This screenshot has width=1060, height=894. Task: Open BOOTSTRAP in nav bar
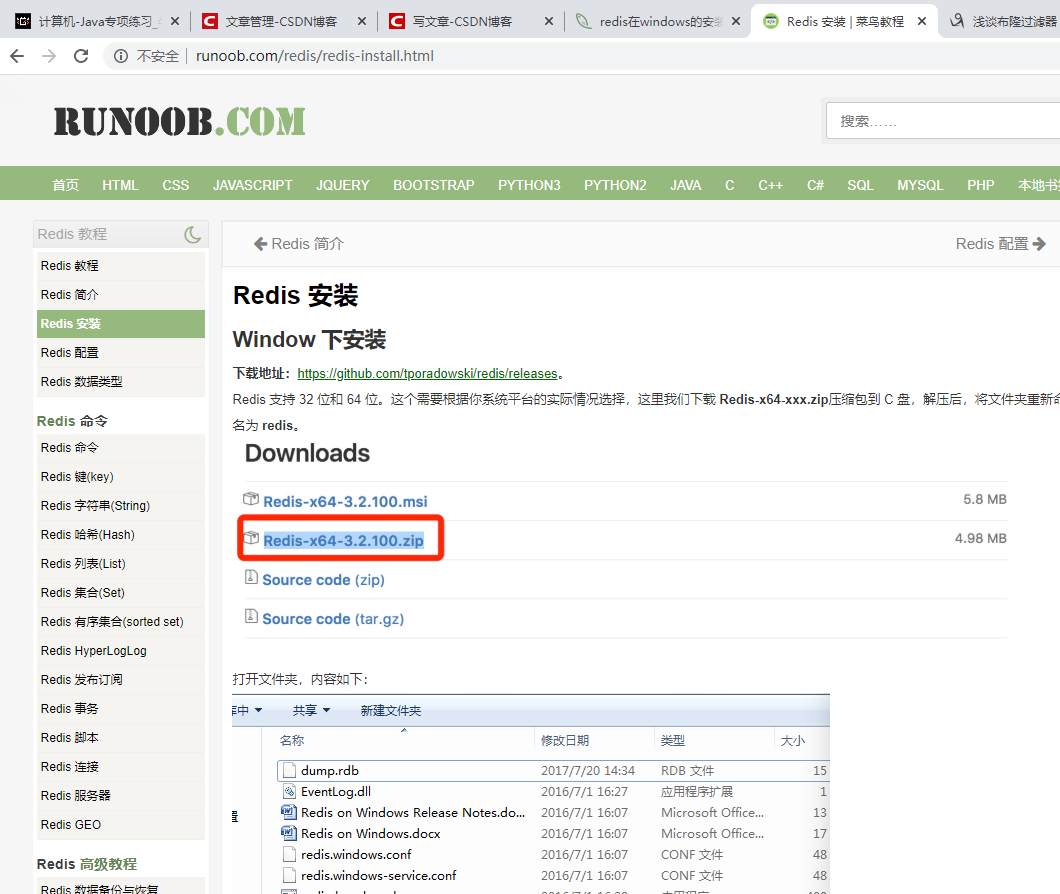434,185
